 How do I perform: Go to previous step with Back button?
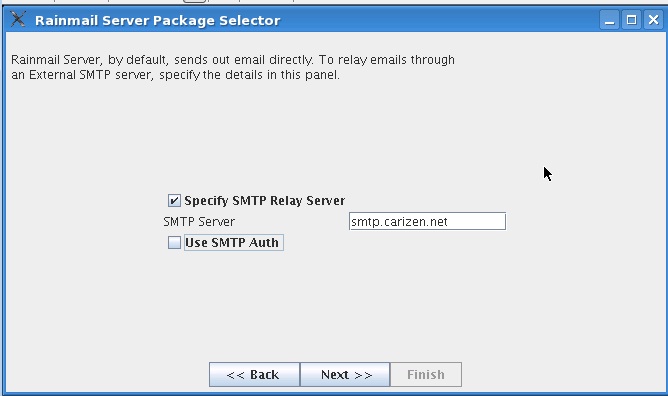254,375
